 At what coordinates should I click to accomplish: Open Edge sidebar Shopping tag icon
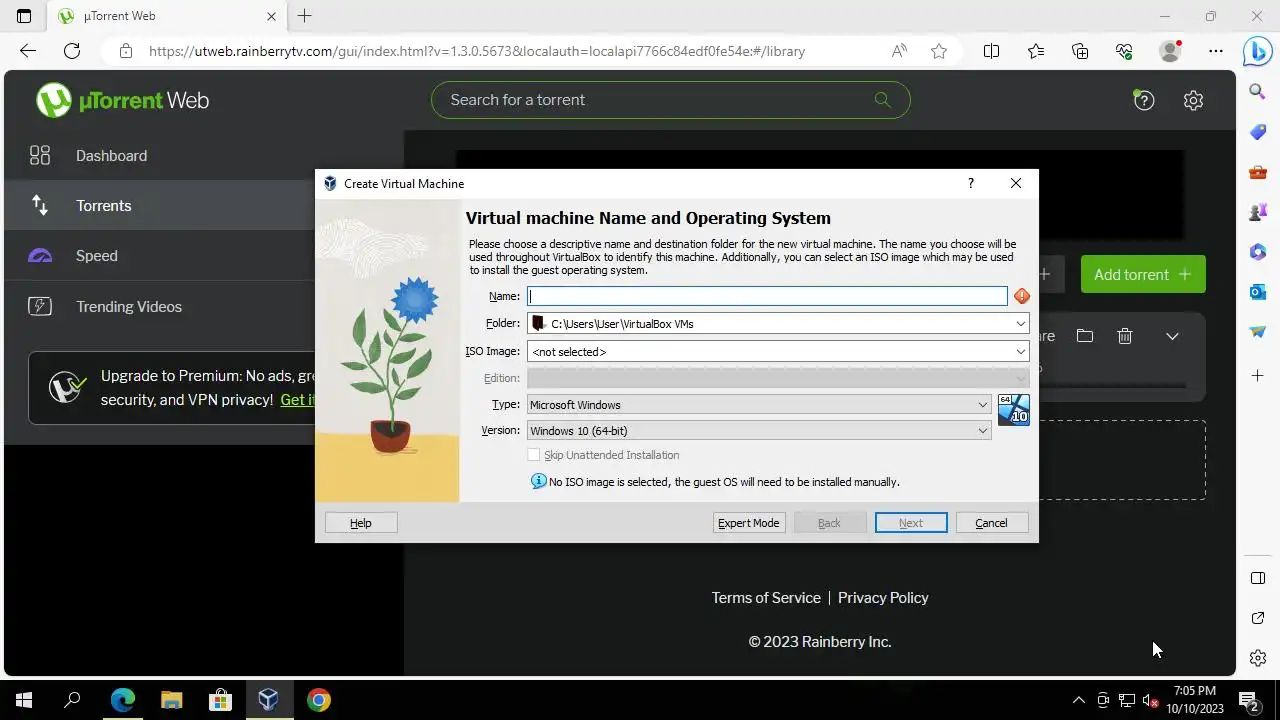(x=1258, y=132)
